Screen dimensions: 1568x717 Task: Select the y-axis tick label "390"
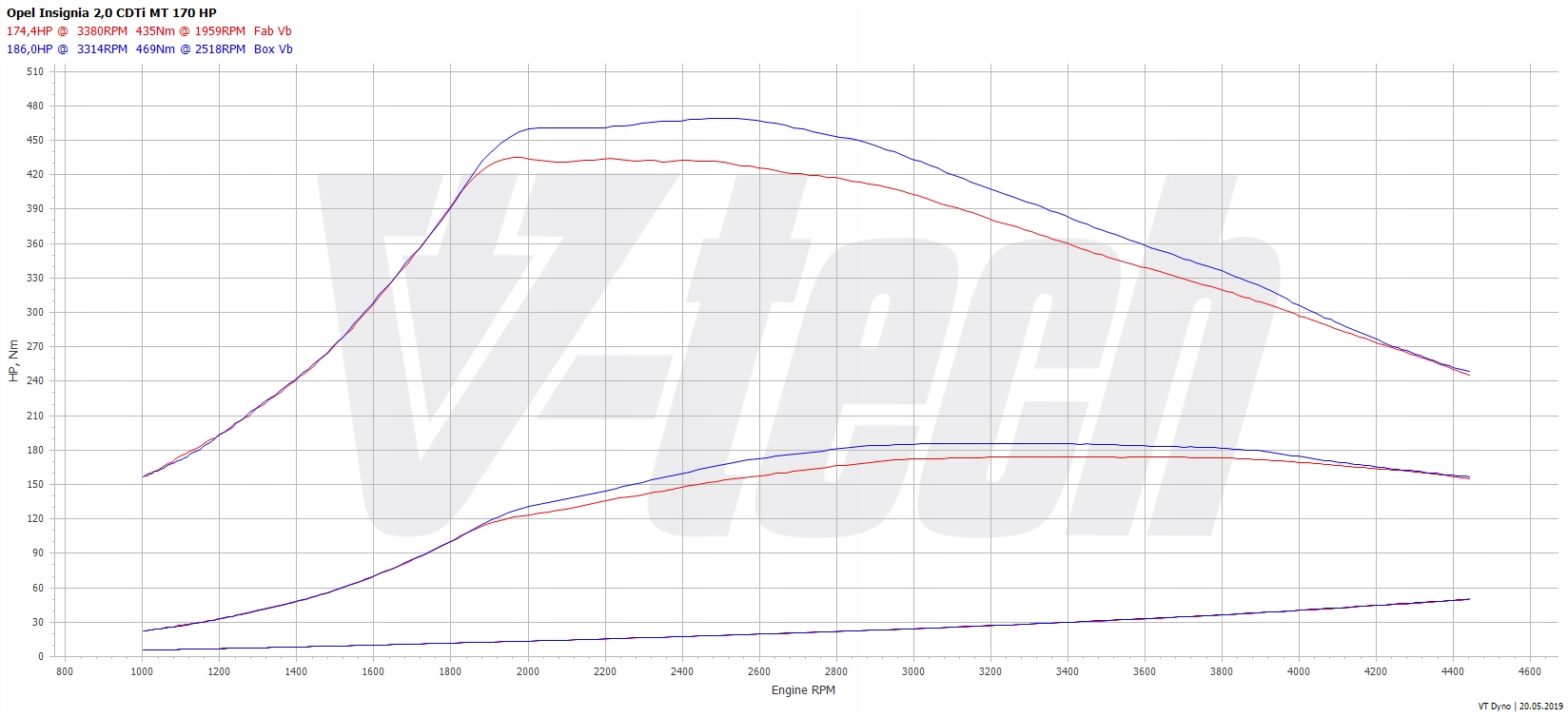click(34, 208)
